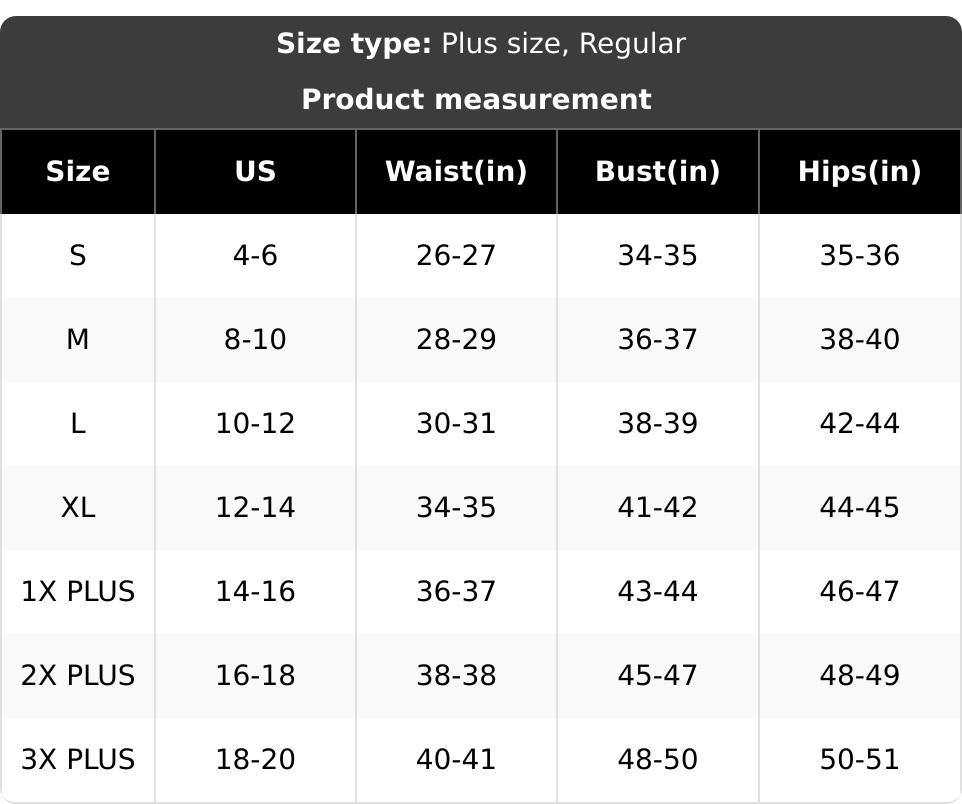962x804 pixels.
Task: Click the XL size row label
Action: [x=78, y=508]
